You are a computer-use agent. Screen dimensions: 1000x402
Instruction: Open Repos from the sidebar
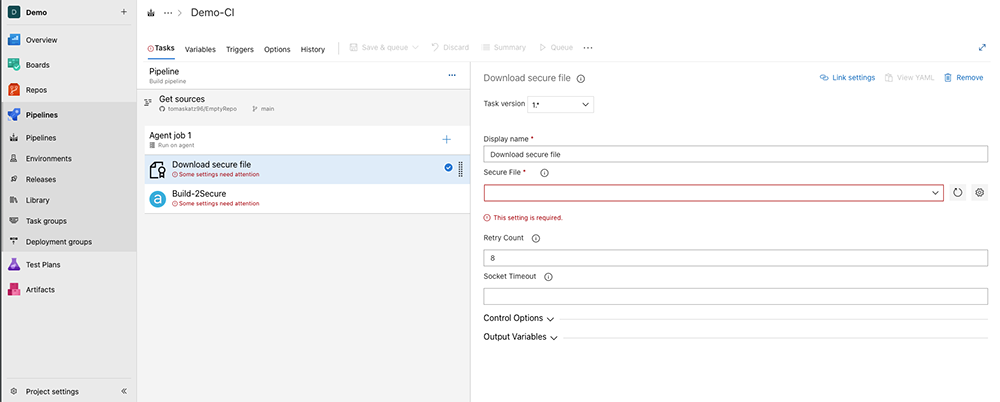[x=36, y=90]
